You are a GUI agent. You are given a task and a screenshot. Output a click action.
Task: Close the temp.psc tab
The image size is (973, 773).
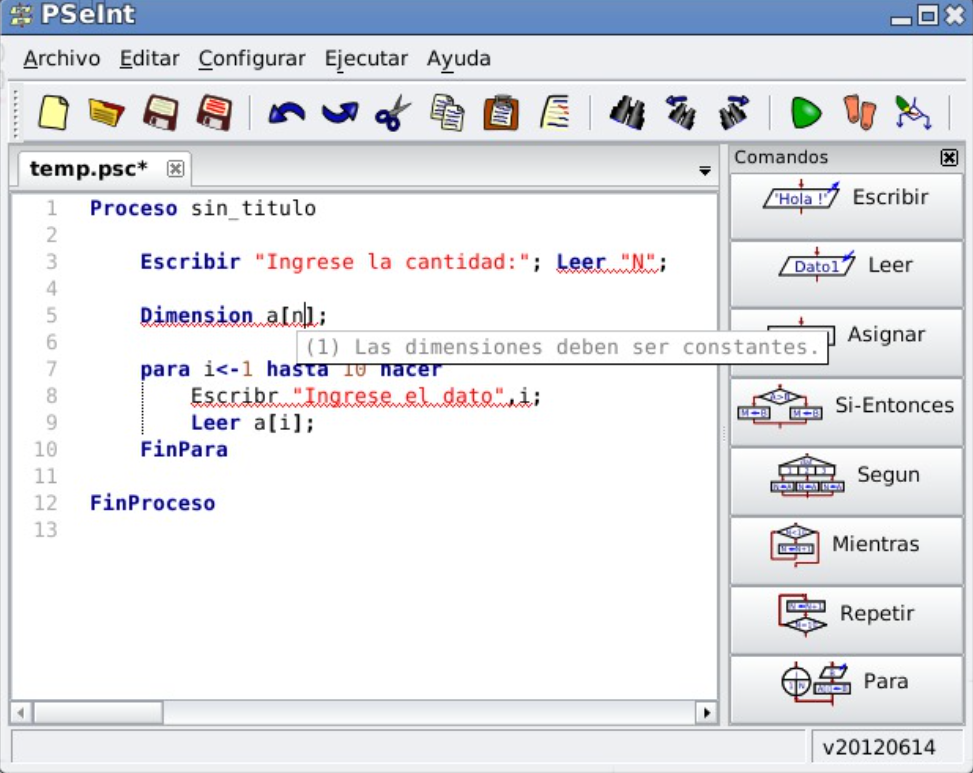pyautogui.click(x=175, y=168)
